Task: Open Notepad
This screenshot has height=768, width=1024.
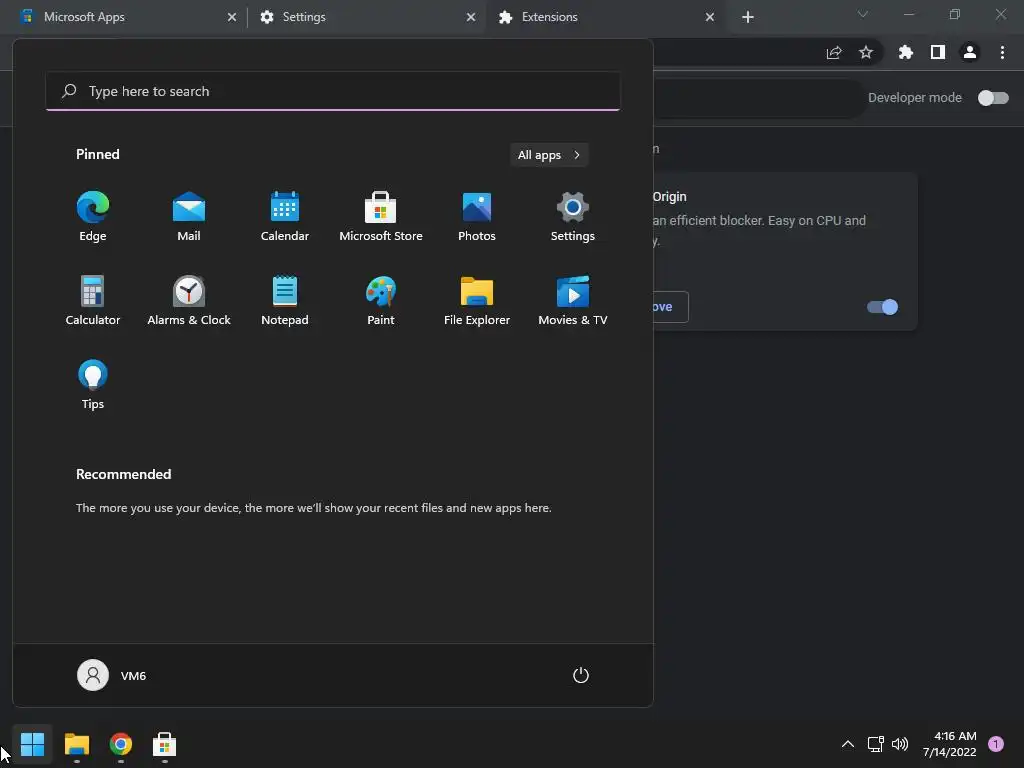Action: 285,300
